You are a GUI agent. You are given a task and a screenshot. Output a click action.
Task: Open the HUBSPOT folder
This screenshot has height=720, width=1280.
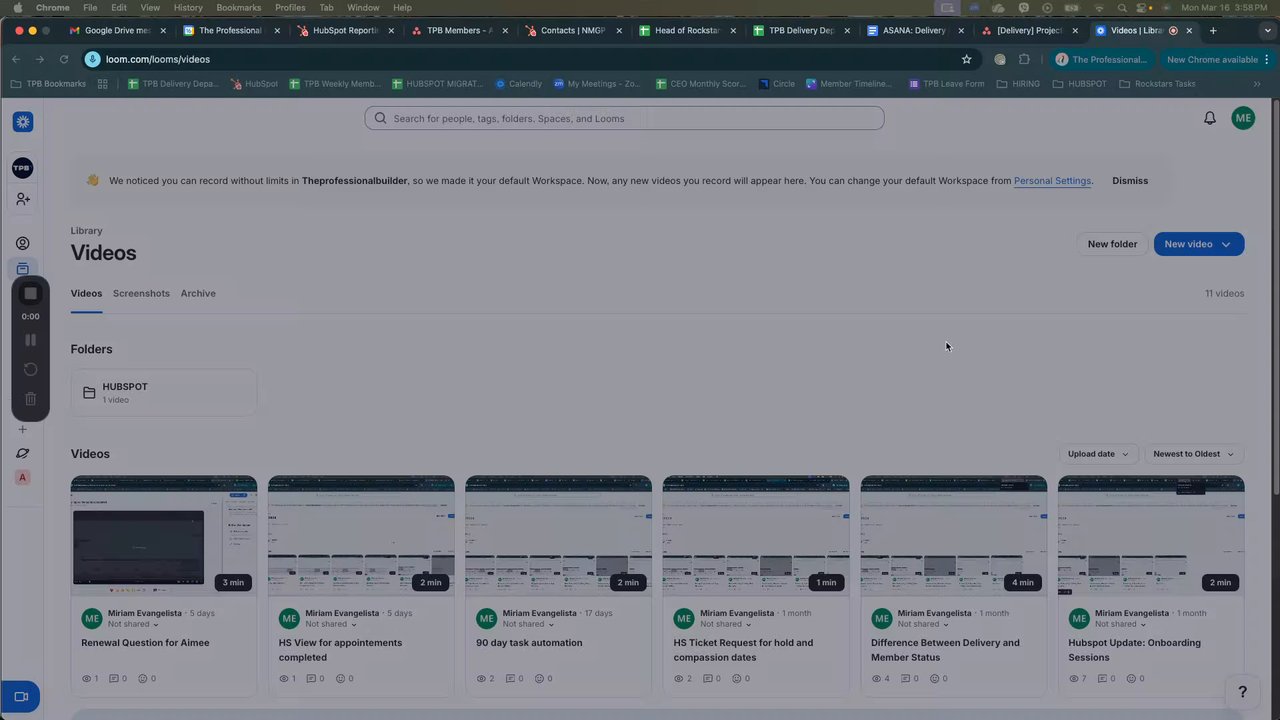coord(164,393)
